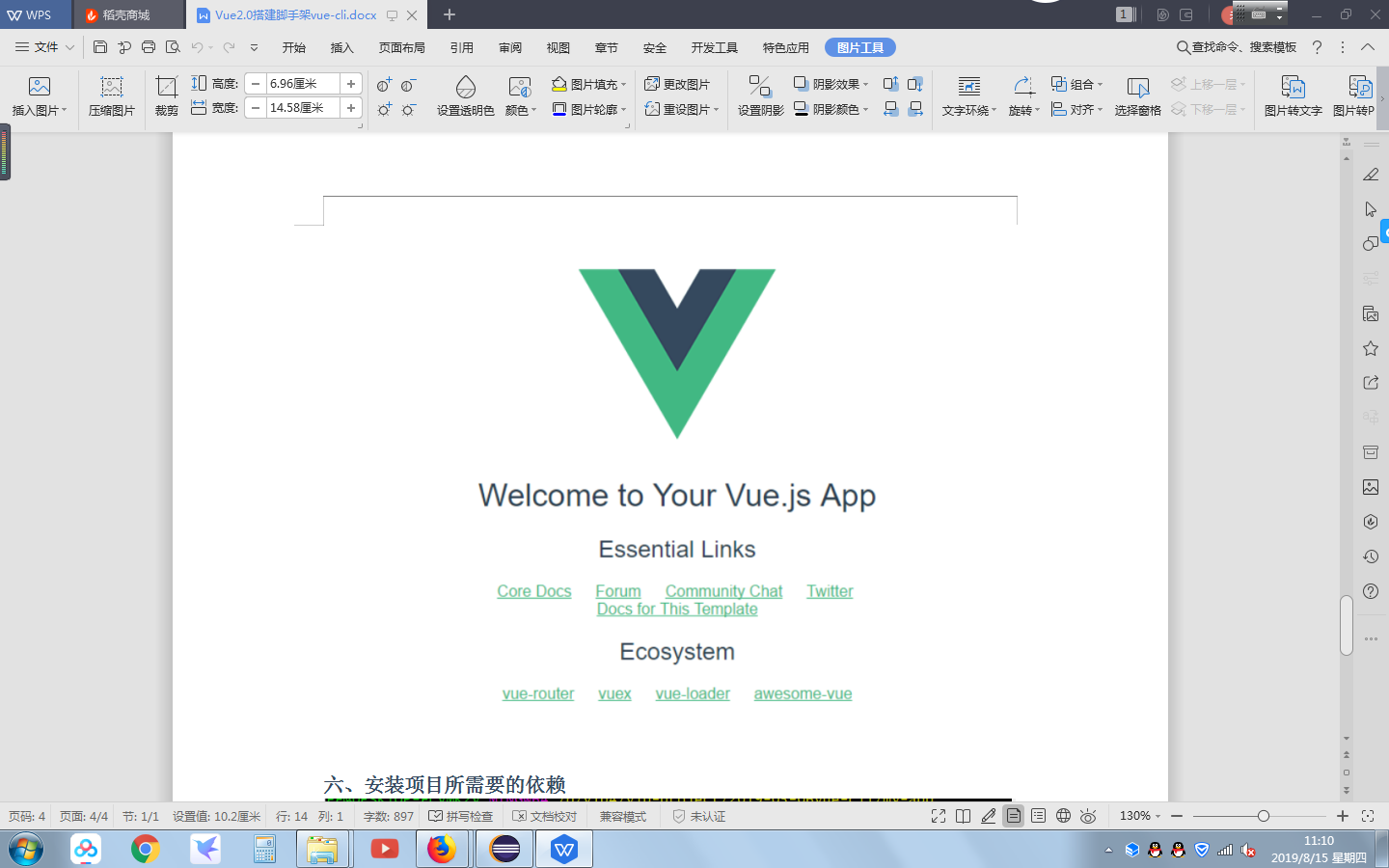
Task: Click the selection arrow icon in the right sidebar
Action: click(1371, 209)
